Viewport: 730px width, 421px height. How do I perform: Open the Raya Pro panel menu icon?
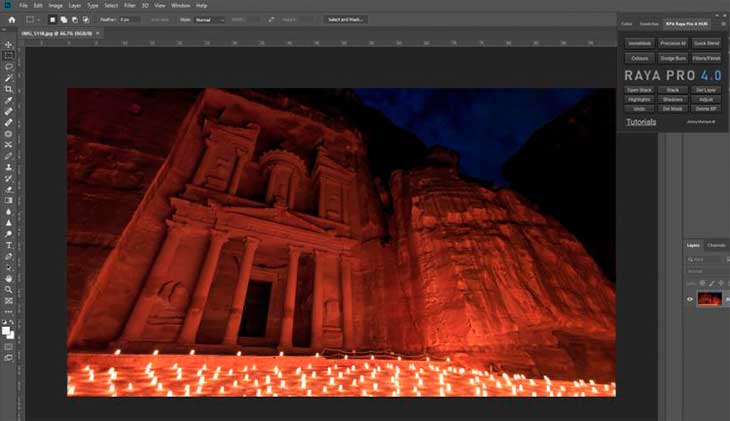point(723,23)
